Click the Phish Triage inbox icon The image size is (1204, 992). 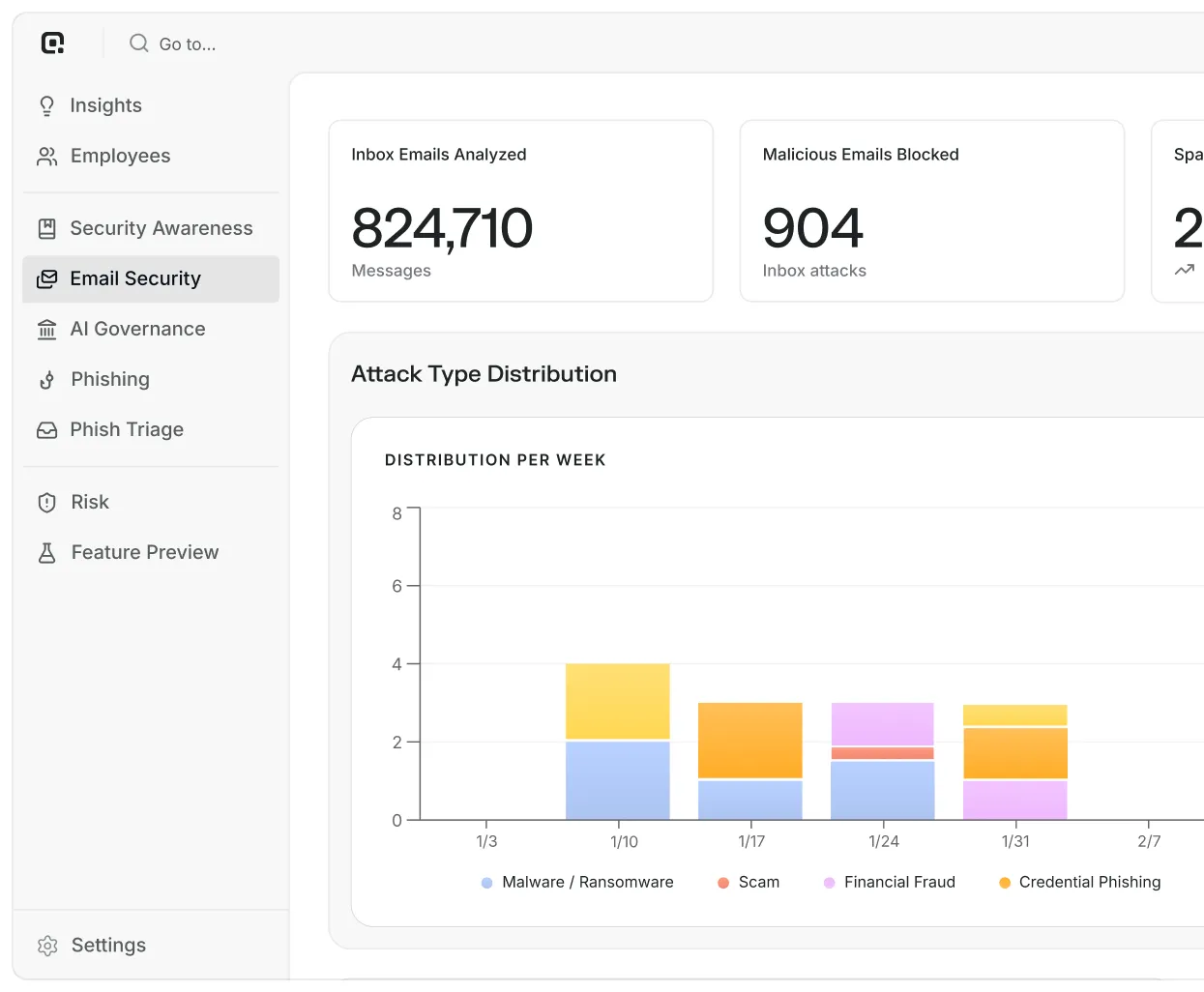46,429
